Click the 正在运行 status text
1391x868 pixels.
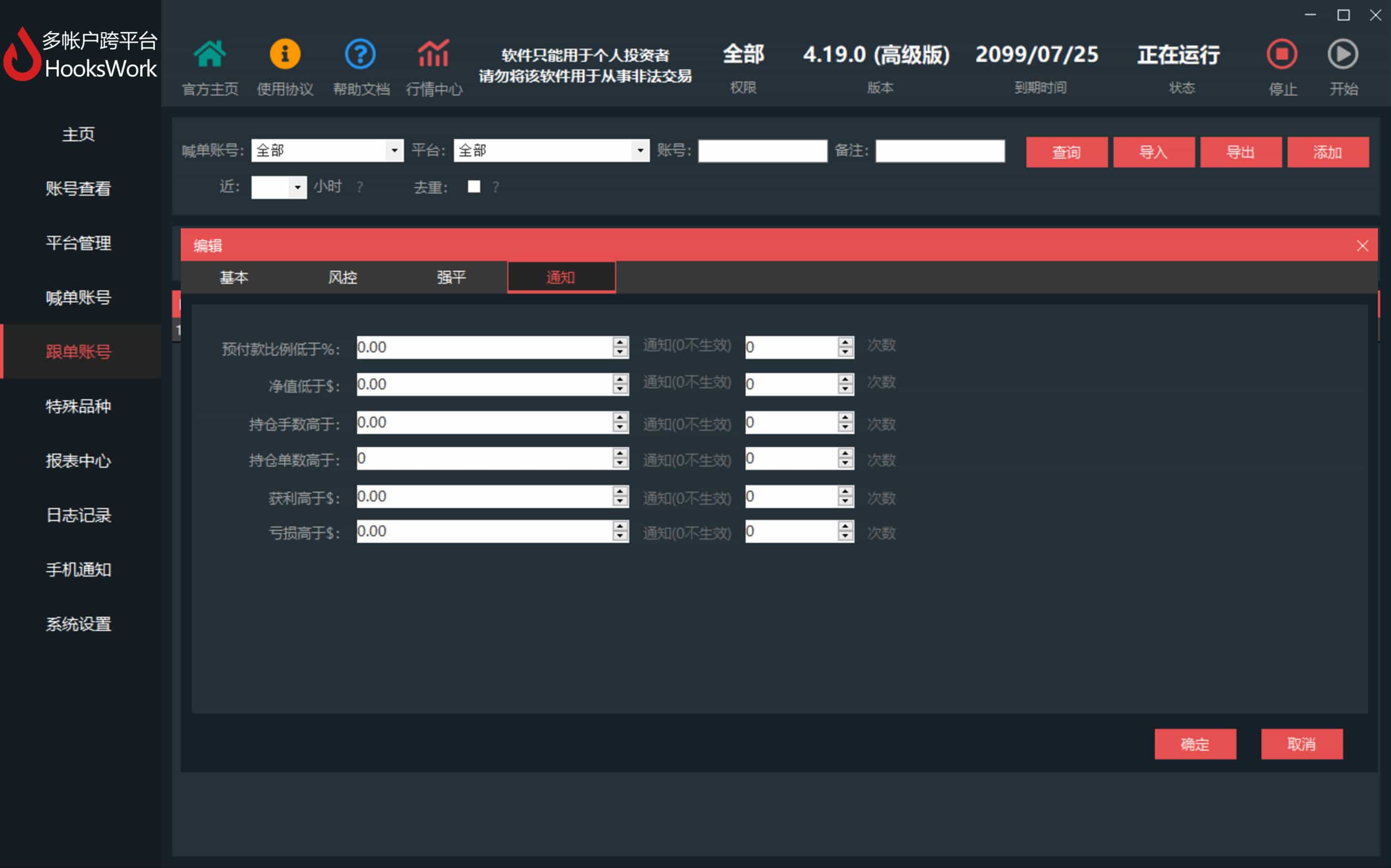tap(1179, 54)
